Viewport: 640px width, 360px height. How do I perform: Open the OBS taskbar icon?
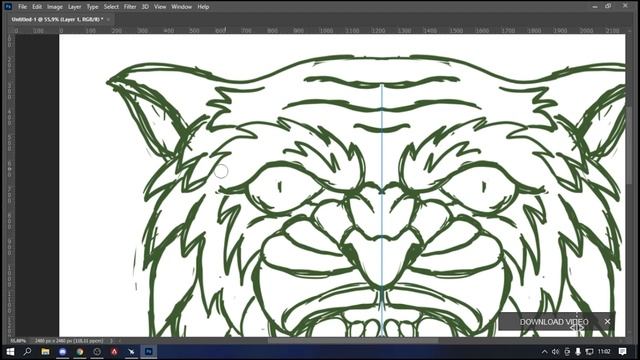(x=97, y=351)
